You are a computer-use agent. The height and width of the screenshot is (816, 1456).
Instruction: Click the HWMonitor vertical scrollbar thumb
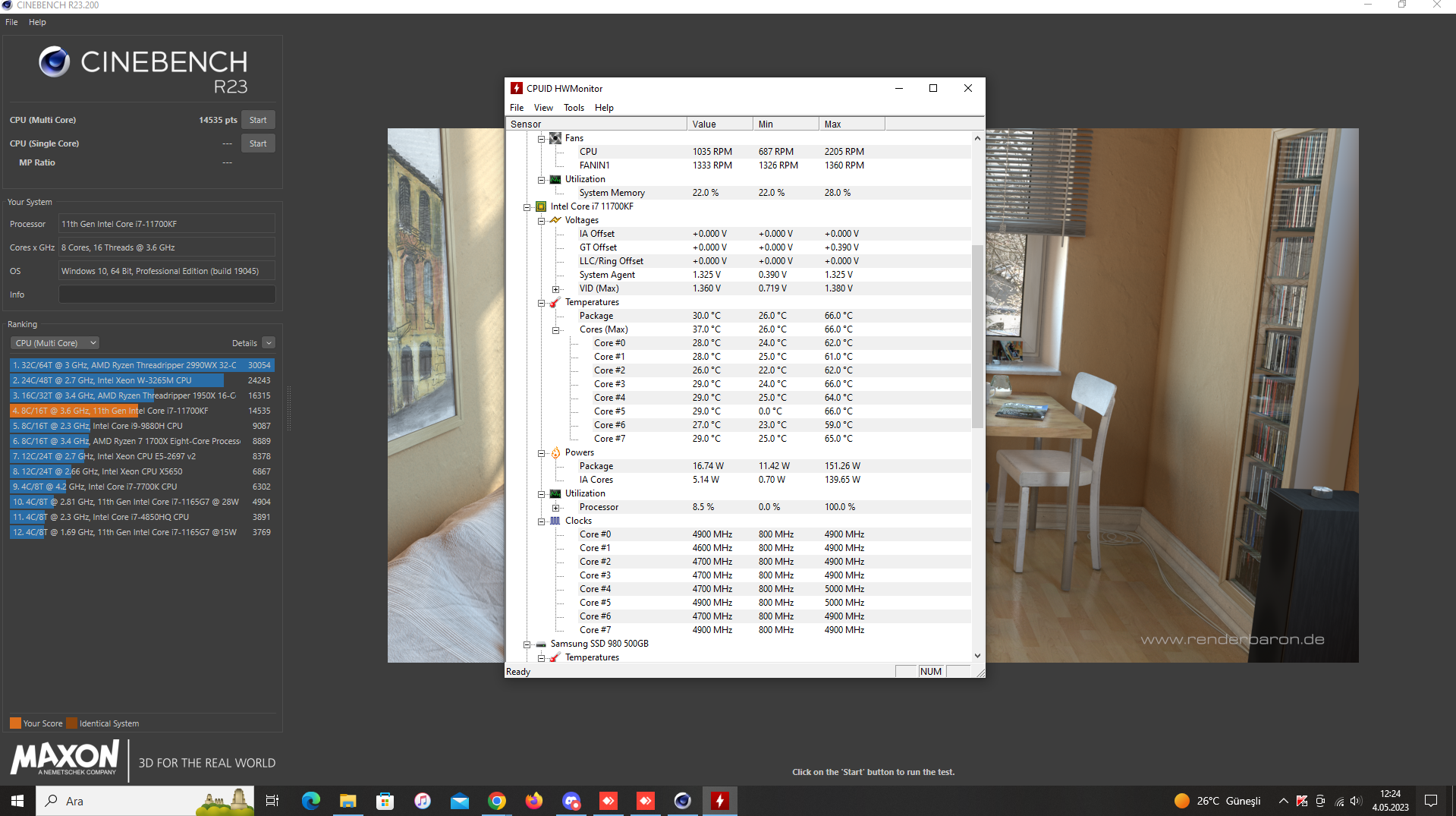click(x=977, y=336)
